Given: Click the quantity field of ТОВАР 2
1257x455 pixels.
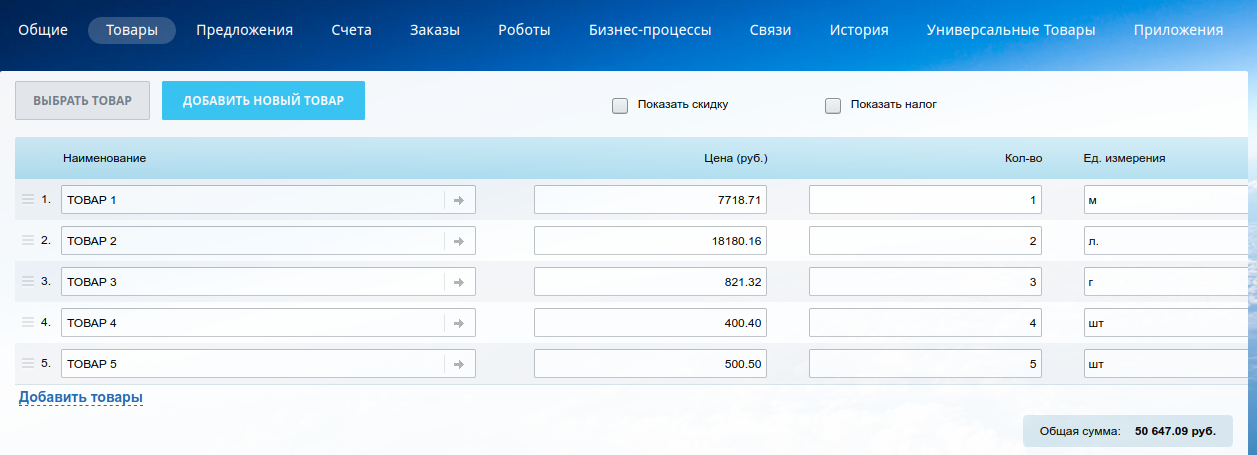Looking at the screenshot, I should tap(925, 241).
